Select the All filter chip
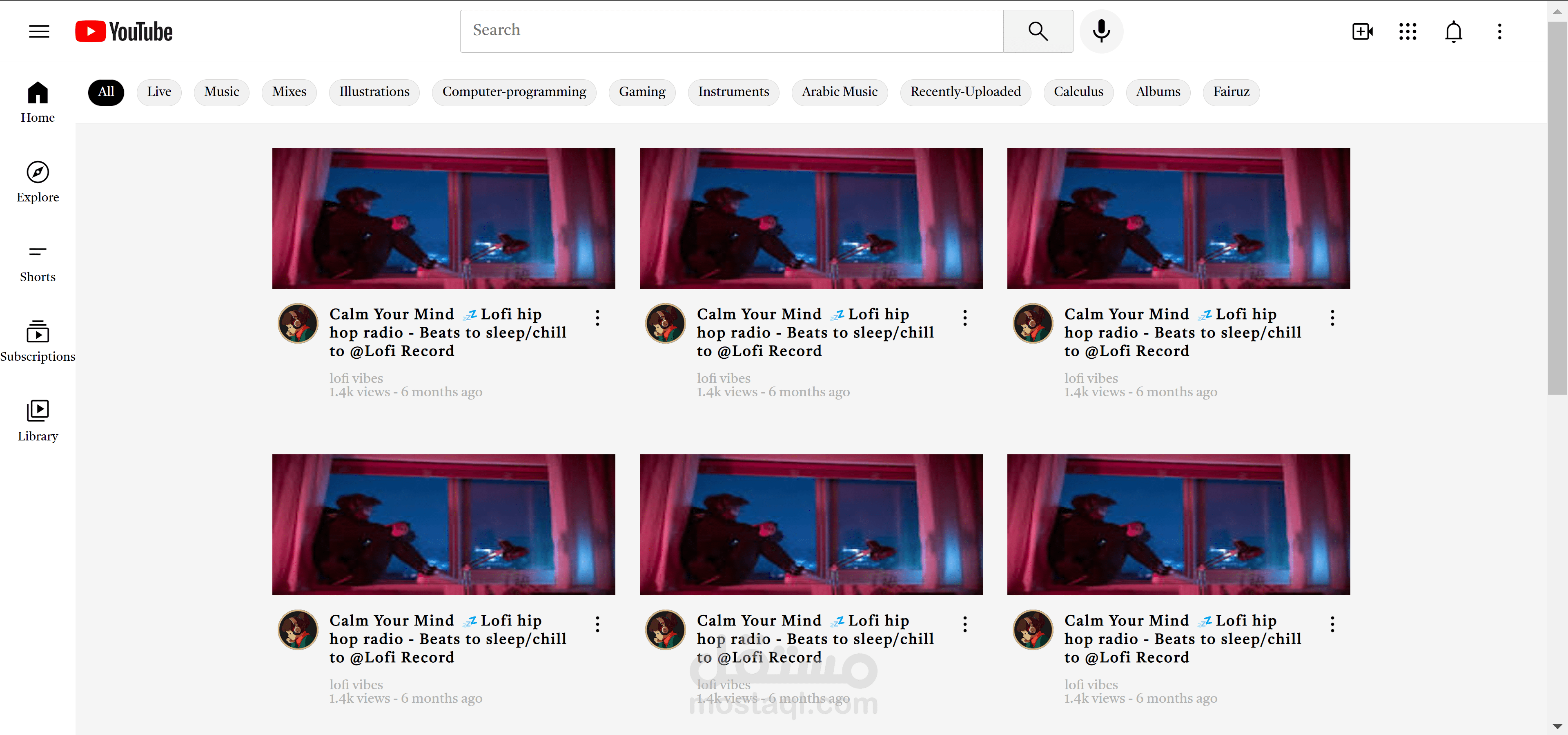Screen dimensions: 1568x735 tap(106, 92)
